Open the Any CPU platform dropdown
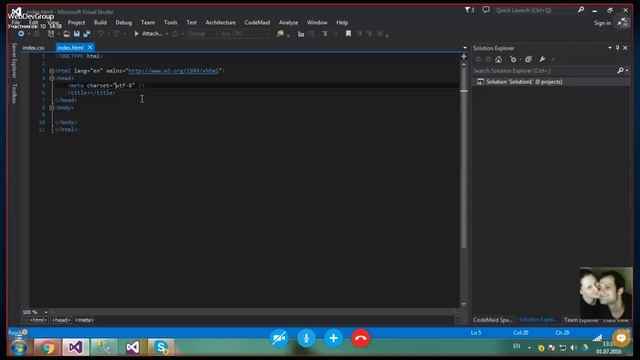Image resolution: width=640 pixels, height=360 pixels. (245, 34)
